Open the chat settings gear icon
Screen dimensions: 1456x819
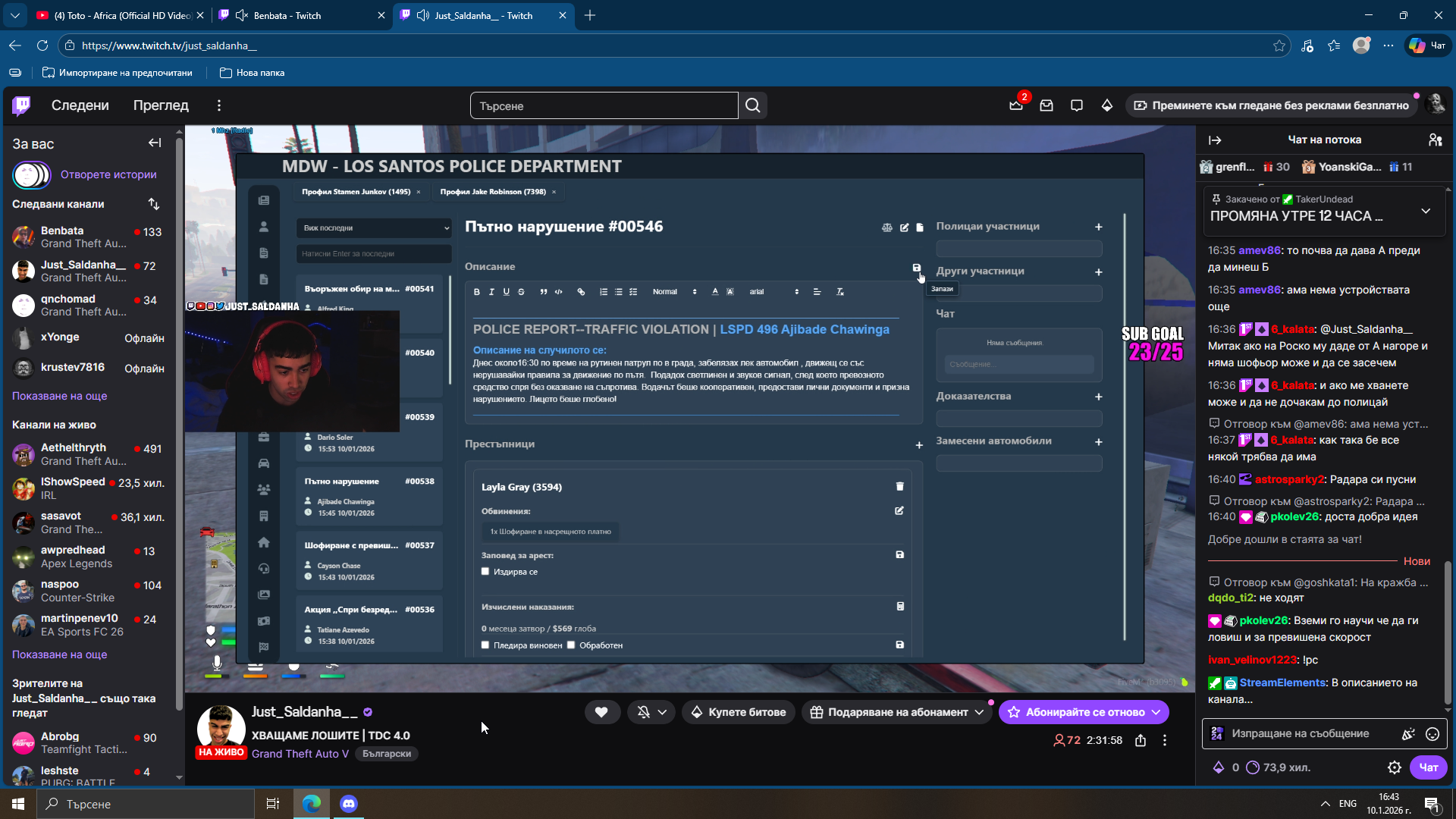click(x=1394, y=767)
